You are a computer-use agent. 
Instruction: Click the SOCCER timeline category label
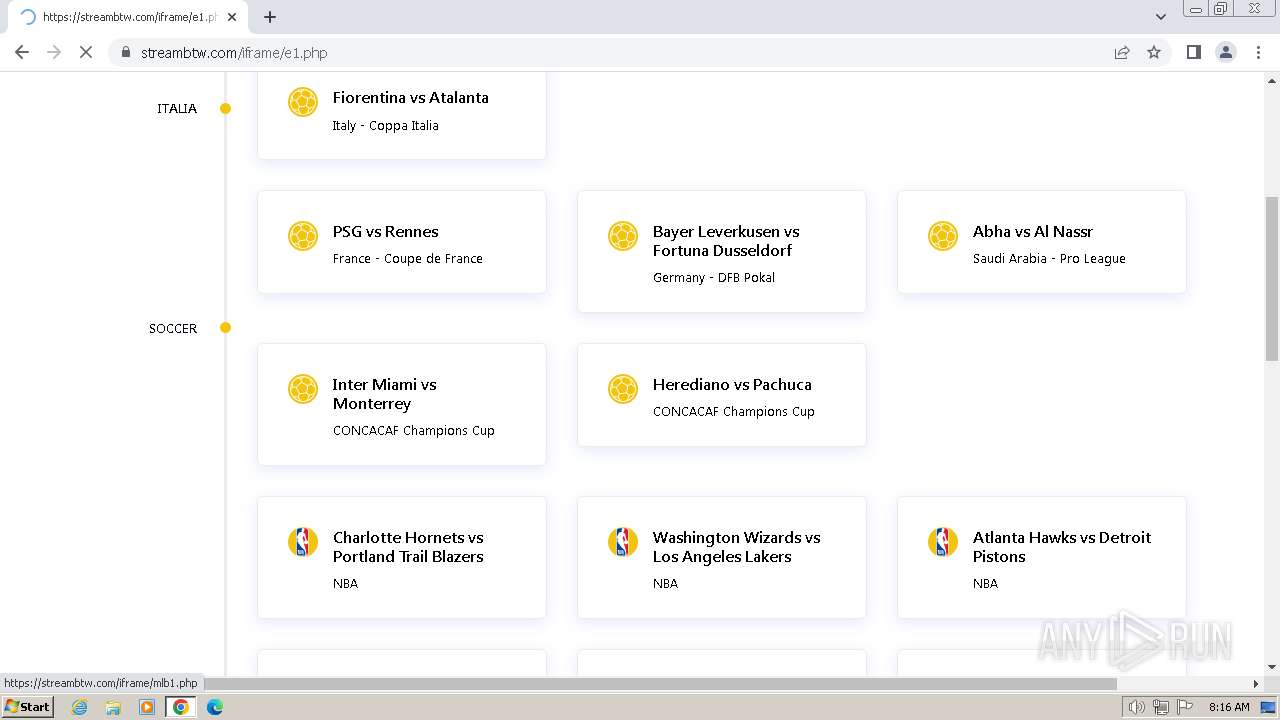pos(173,329)
